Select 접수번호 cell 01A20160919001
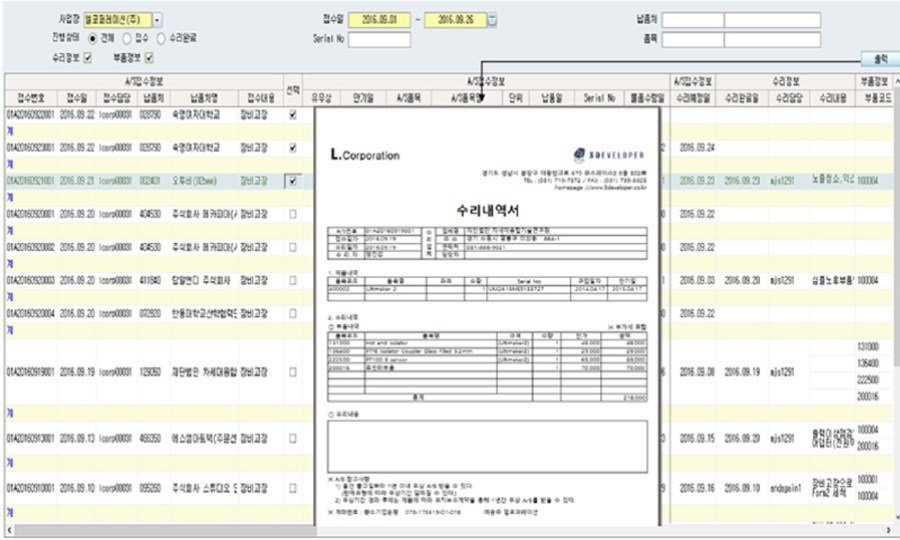Viewport: 900px width, 540px height. tap(30, 372)
